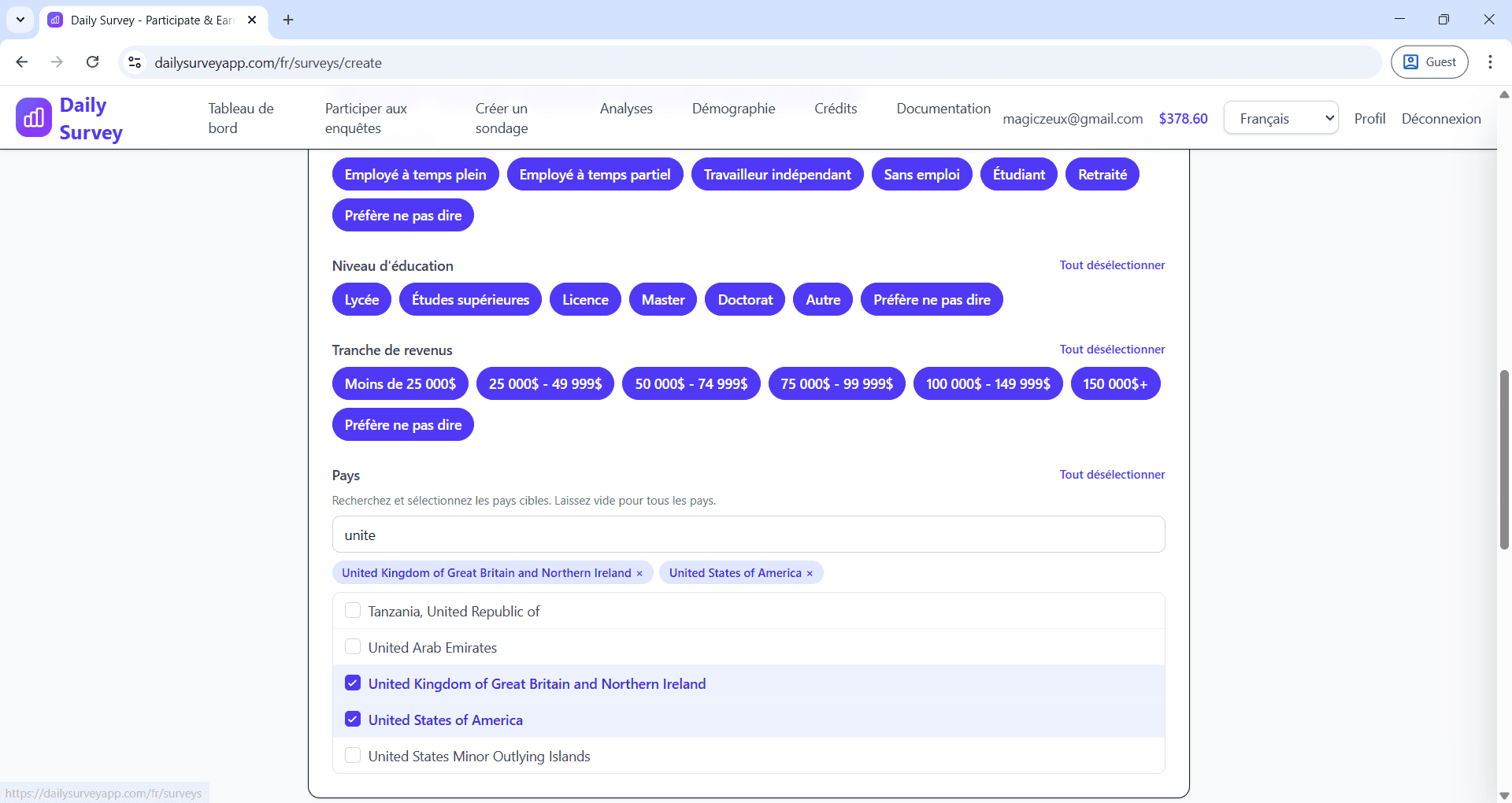Viewport: 1512px width, 803px height.
Task: Open a new browser tab
Action: click(288, 20)
